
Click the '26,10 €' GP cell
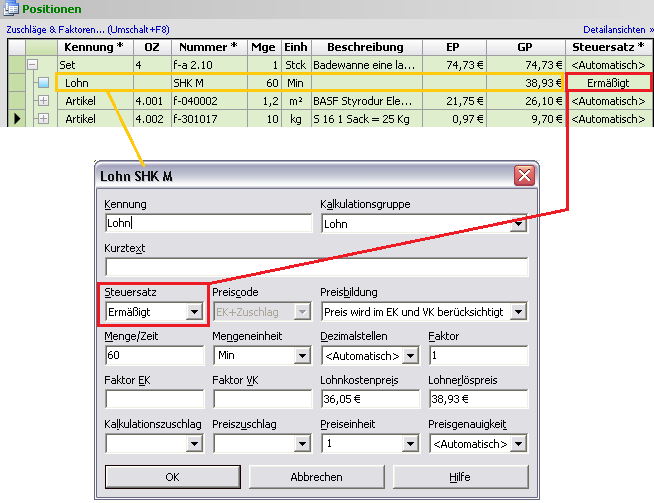526,101
